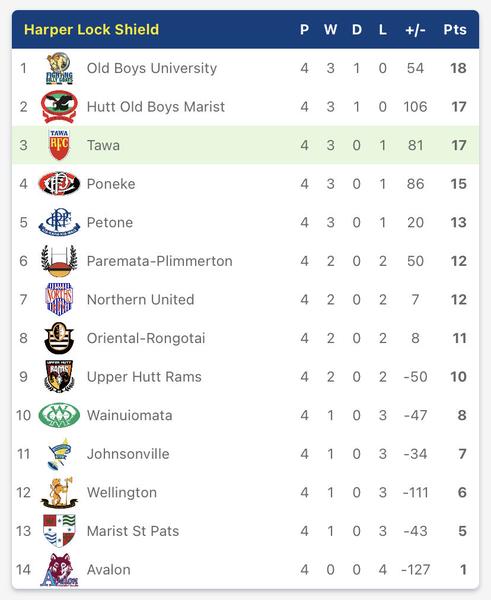Open the Poneke club crest

point(59,184)
